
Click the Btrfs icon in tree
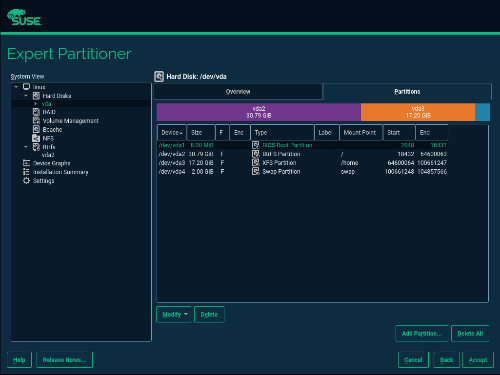36,147
